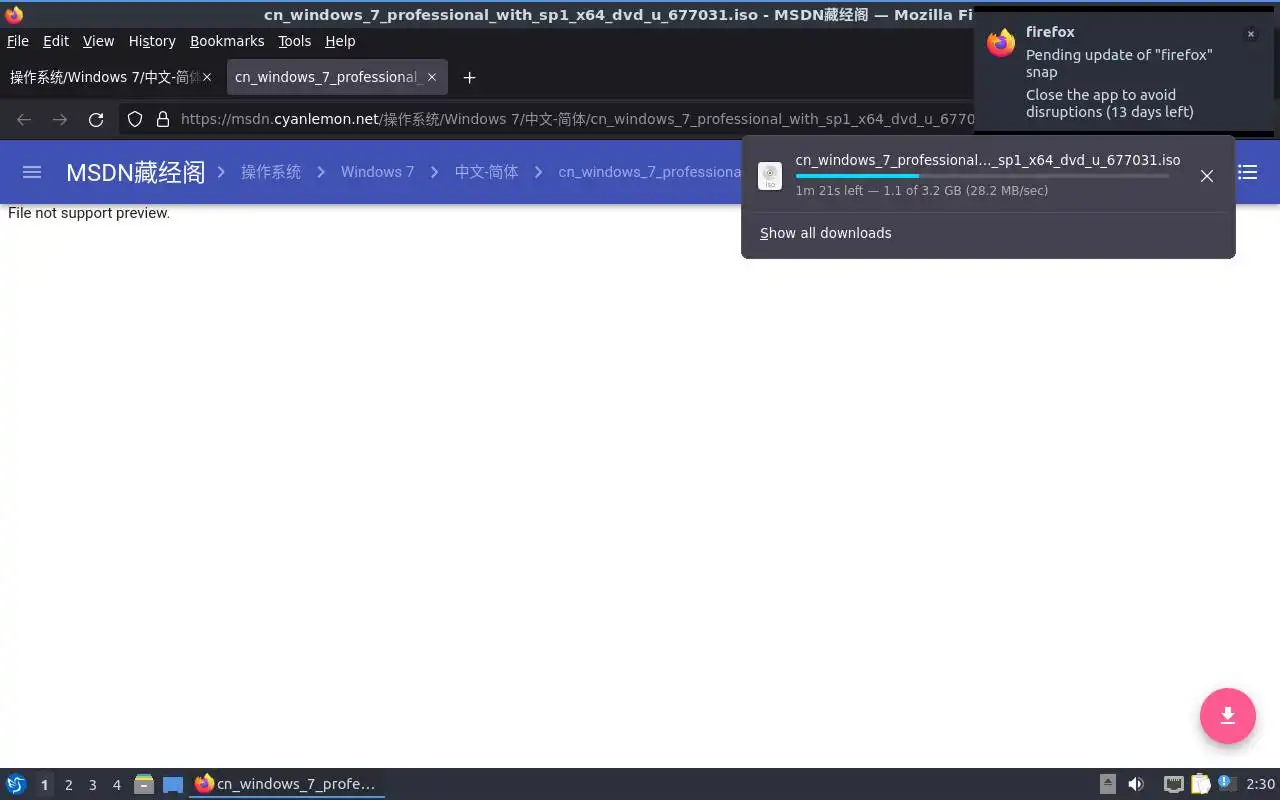This screenshot has width=1280, height=800.
Task: Switch to workspace 4
Action: point(116,785)
